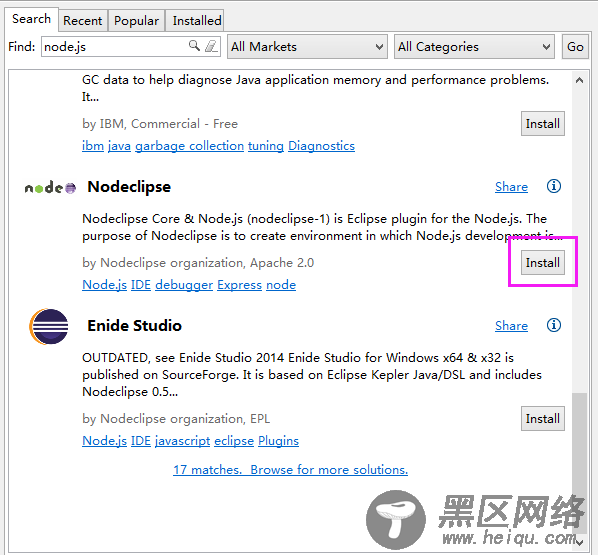Click the 'Express' tag link

click(240, 285)
